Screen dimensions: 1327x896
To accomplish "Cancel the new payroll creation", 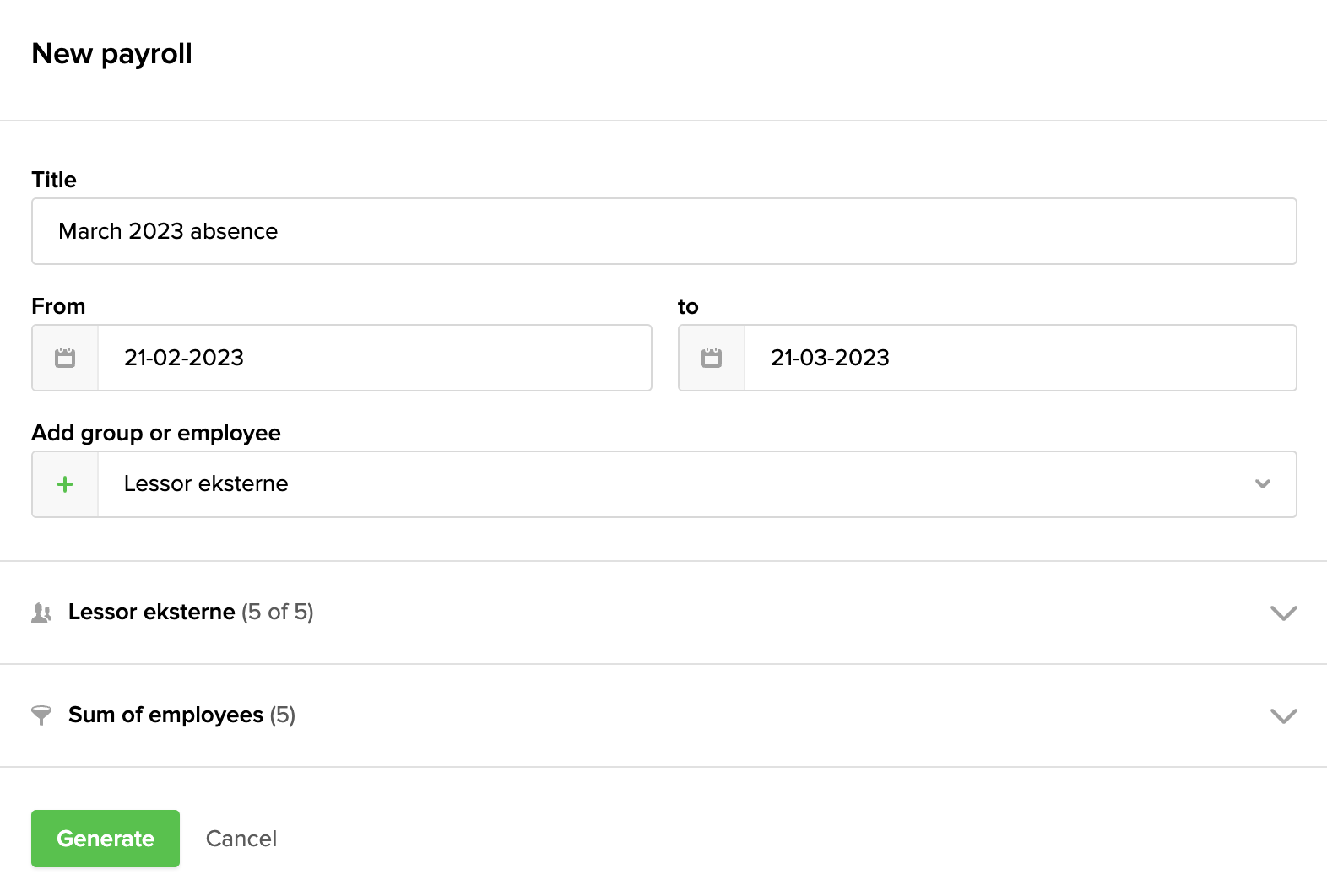I will [241, 838].
